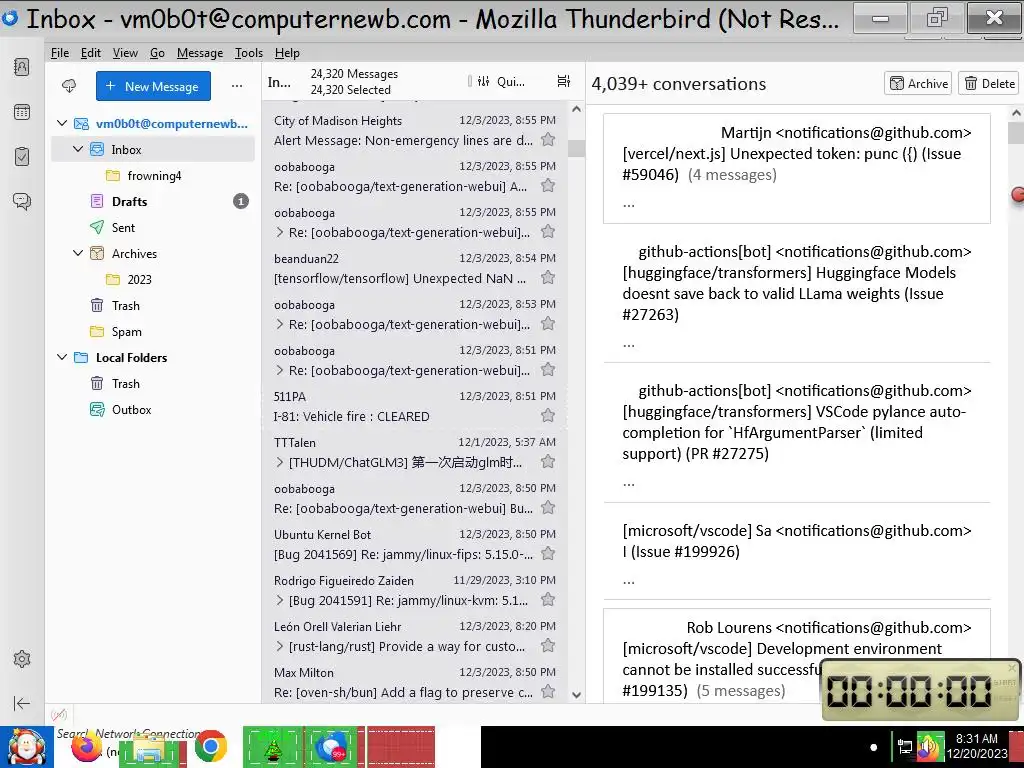Click the taskbar clock 8:31 AM
Viewport: 1024px width, 768px height.
[977, 746]
